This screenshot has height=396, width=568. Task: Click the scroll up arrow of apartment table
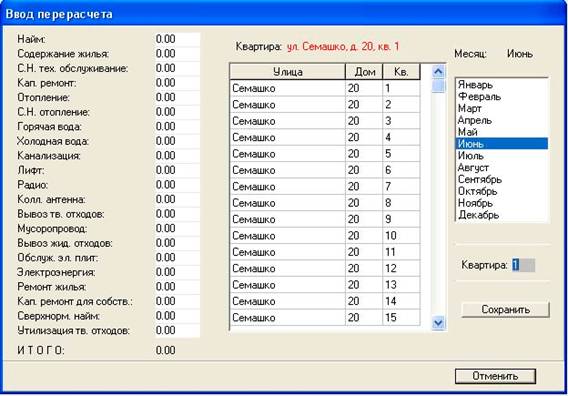[x=438, y=72]
